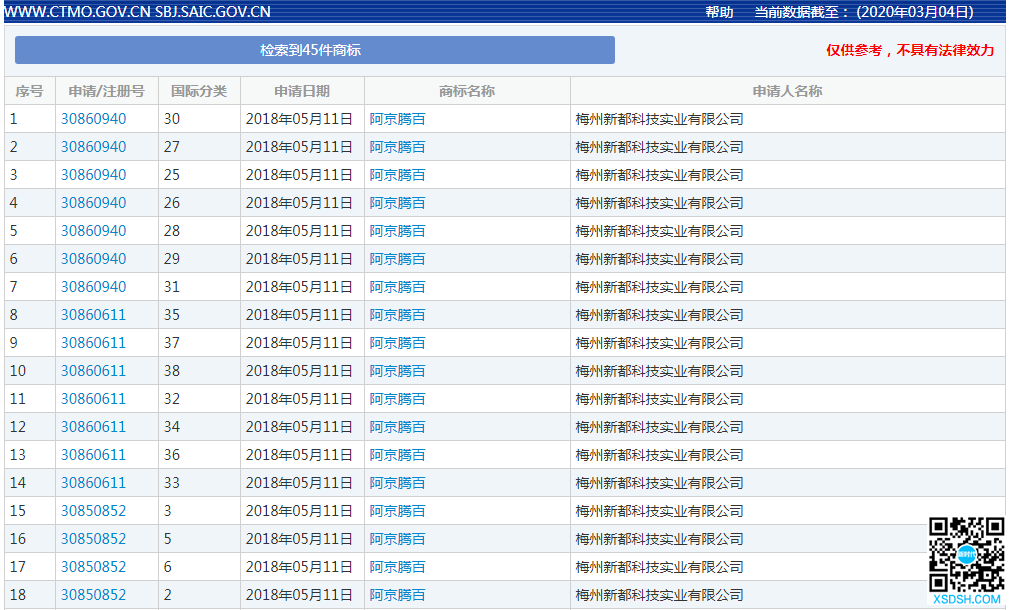Screen dimensions: 1012x610
Task: Open trademark 阿京腾百 in row 4
Action: (398, 203)
